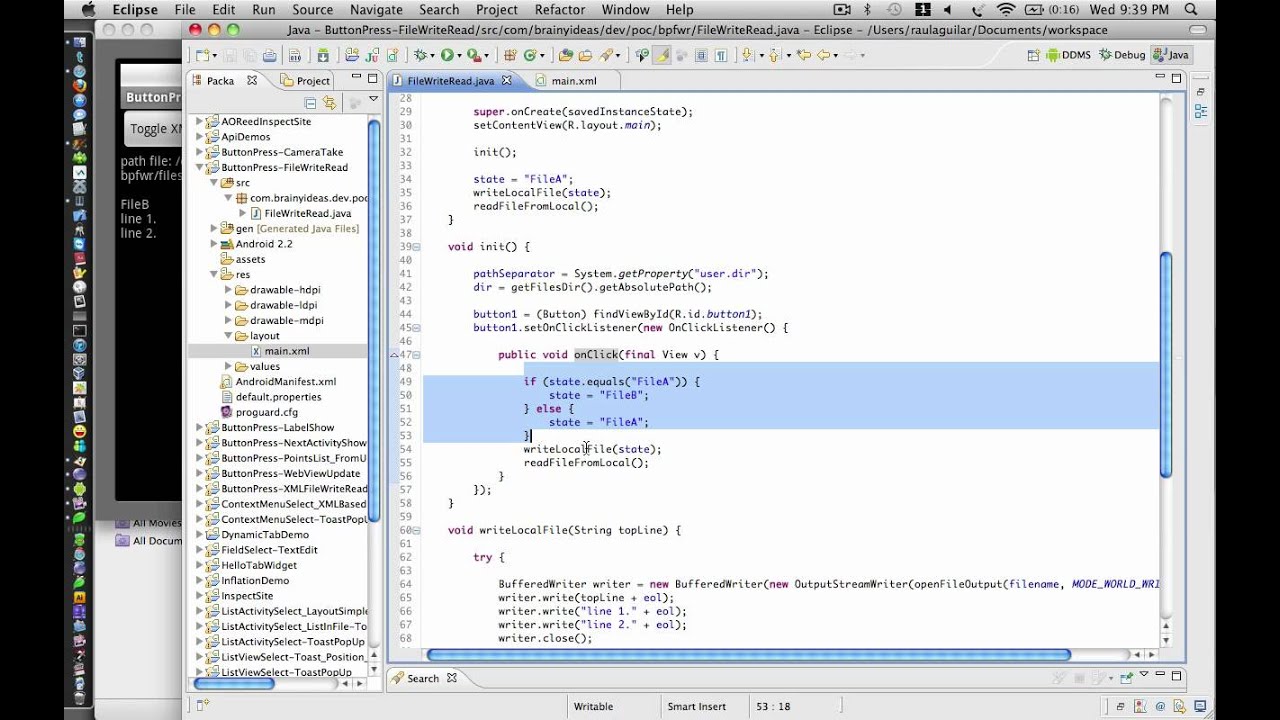
Task: Select the Java perspective button
Action: point(1170,55)
